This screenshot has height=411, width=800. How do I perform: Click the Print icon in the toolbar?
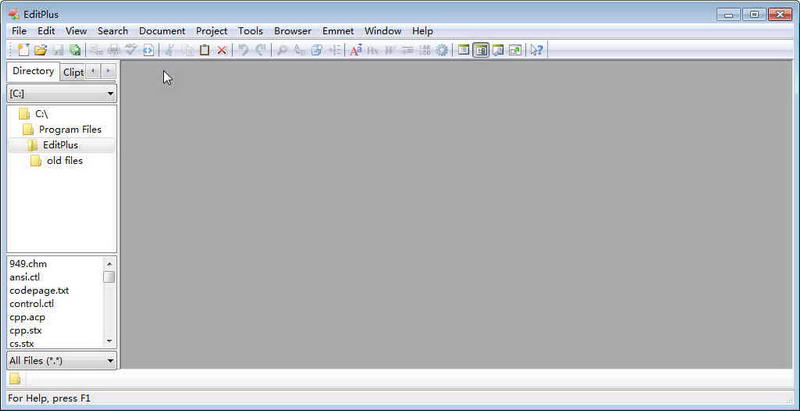[97, 50]
